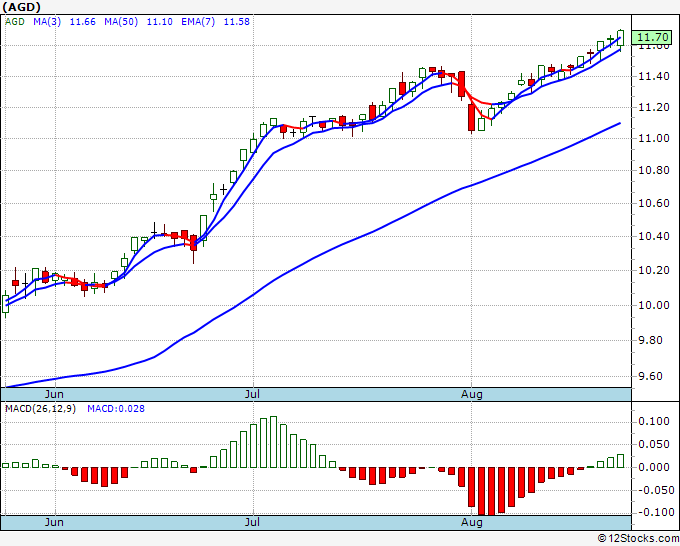Screen dimensions: 680x546
Task: Click the 11.40 price axis label
Action: [654, 77]
